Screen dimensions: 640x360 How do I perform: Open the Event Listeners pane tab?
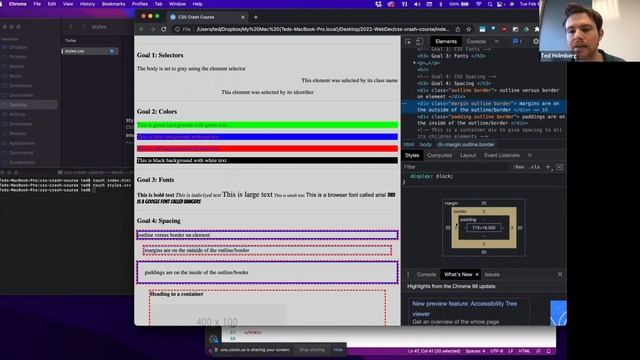(502, 156)
